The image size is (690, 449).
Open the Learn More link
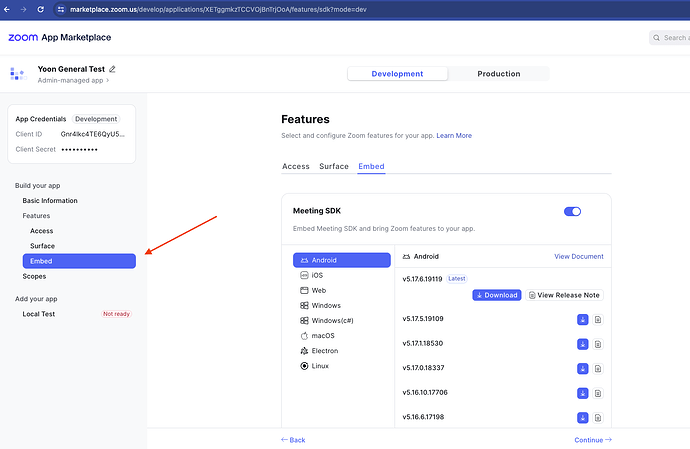coord(454,136)
